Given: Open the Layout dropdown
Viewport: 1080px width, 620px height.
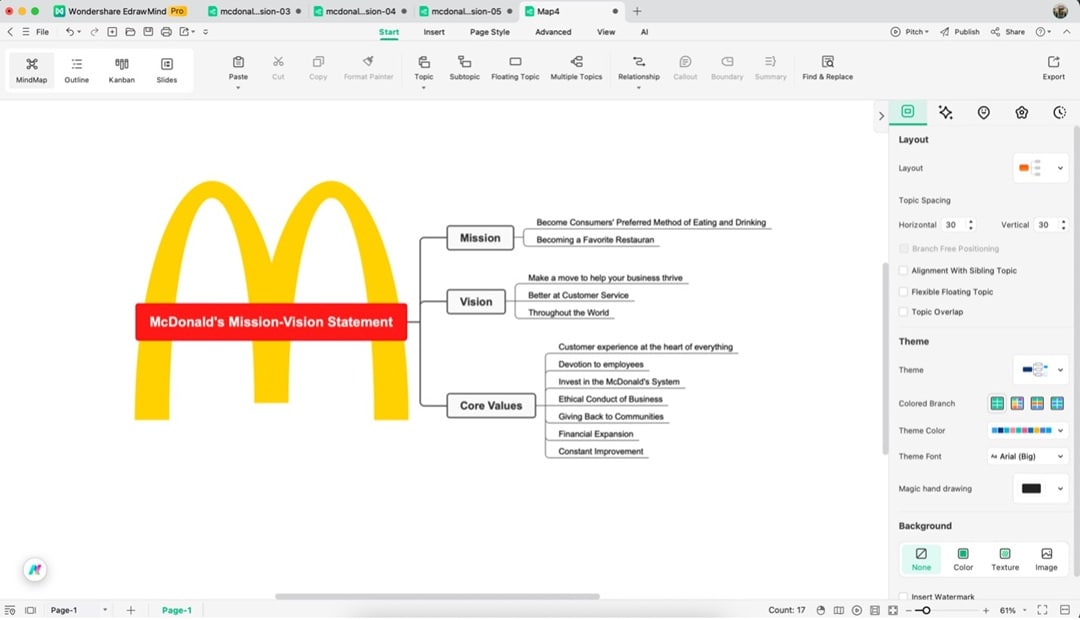Looking at the screenshot, I should [x=1040, y=167].
